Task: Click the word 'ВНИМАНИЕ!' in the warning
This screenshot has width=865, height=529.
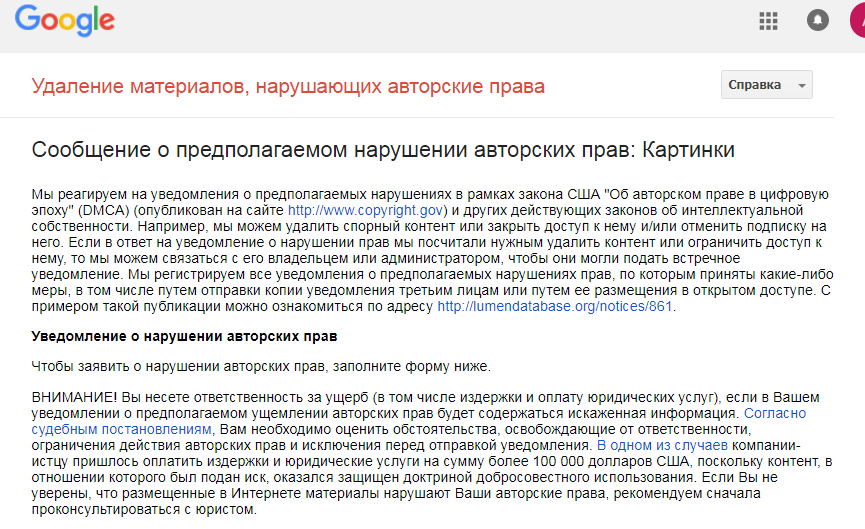Action: [x=74, y=397]
